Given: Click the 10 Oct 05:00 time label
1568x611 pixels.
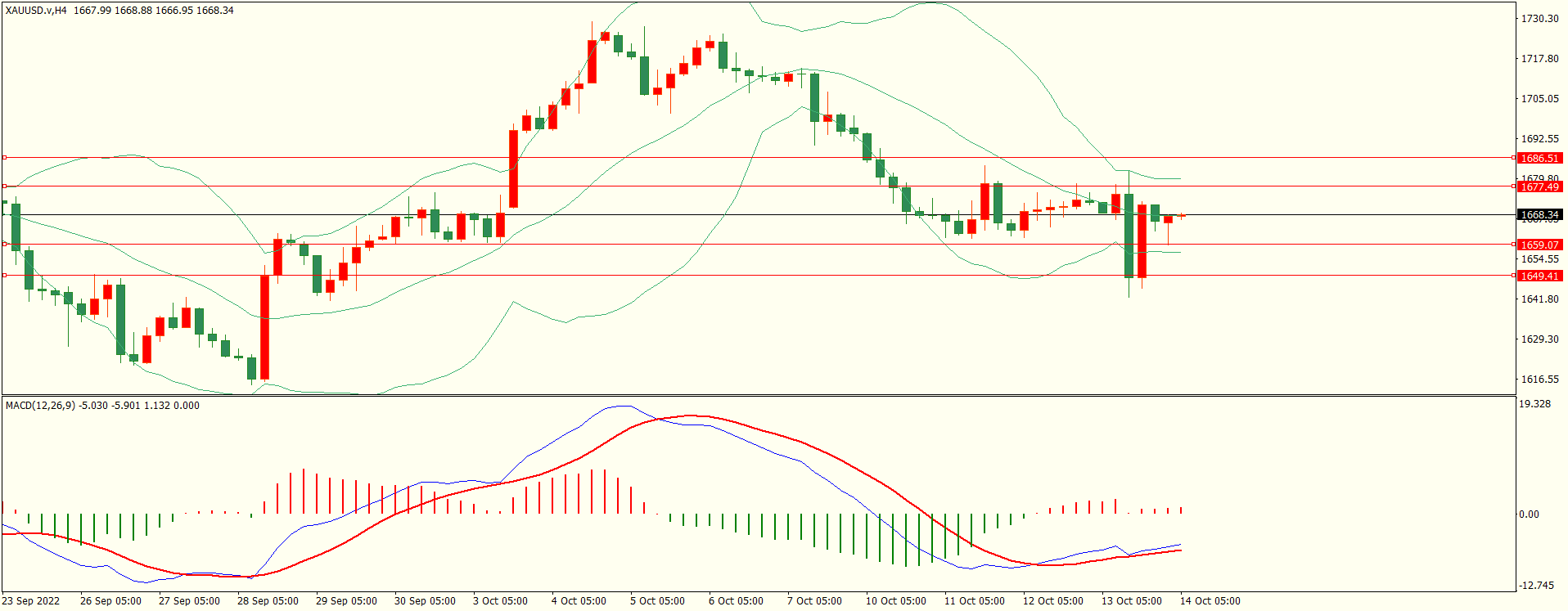Looking at the screenshot, I should [x=896, y=600].
